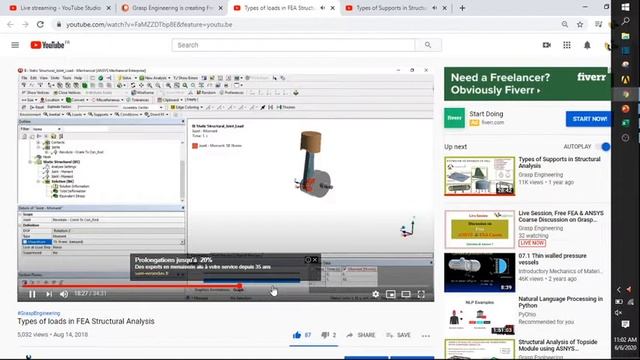Select Analysis Settings in the outline tree
This screenshot has height=360, width=640.
64,167
